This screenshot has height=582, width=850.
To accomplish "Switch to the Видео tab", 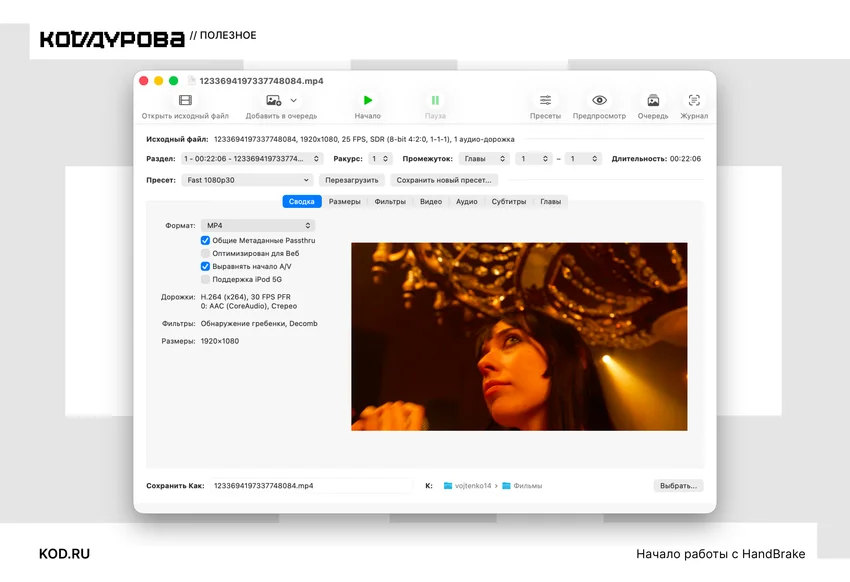I will (x=431, y=202).
